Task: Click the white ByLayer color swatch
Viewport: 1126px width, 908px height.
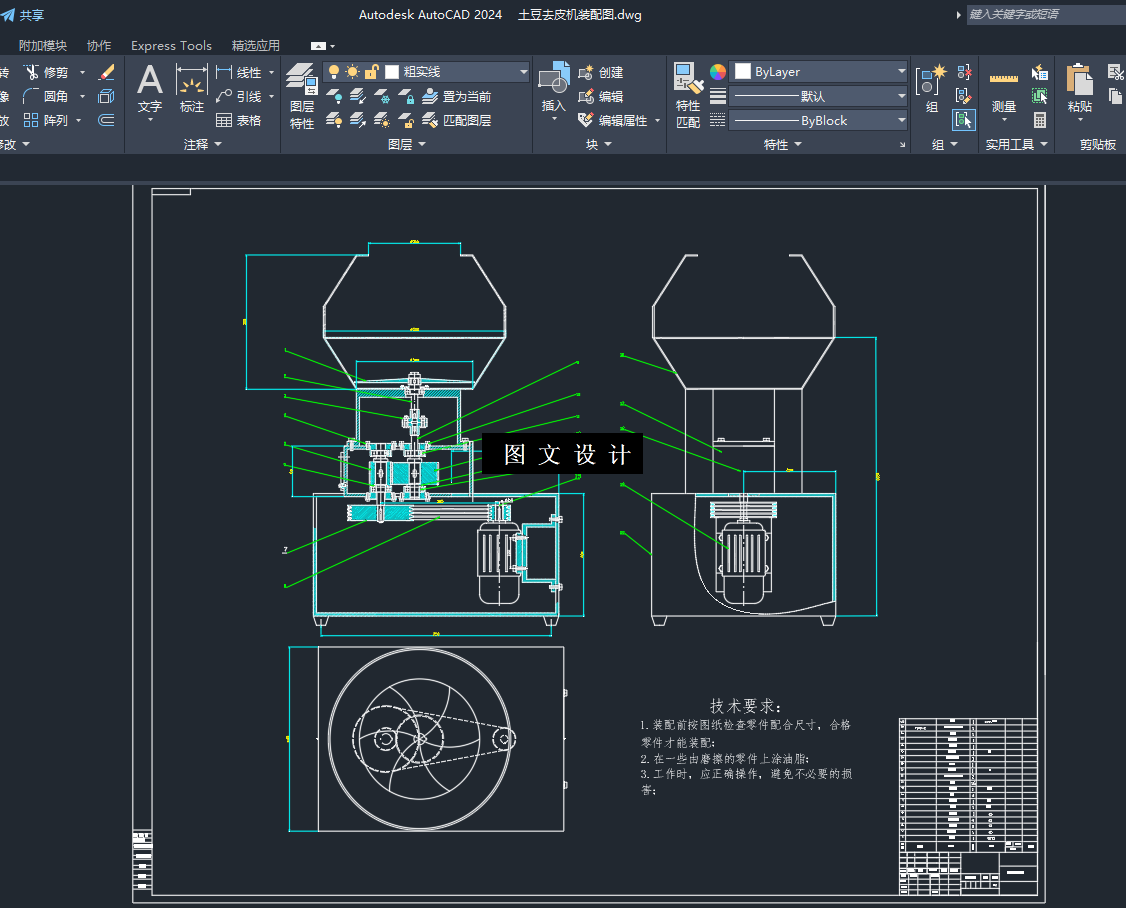Action: 743,71
